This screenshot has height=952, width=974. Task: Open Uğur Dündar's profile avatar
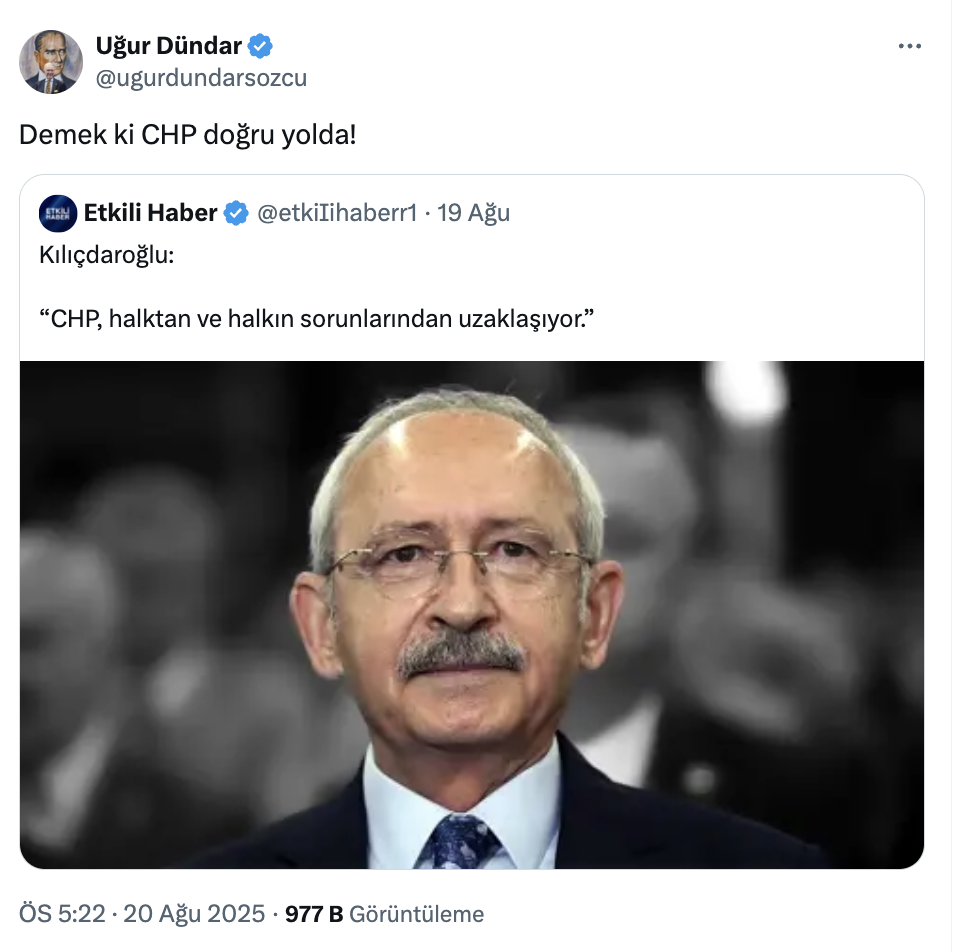click(x=51, y=61)
